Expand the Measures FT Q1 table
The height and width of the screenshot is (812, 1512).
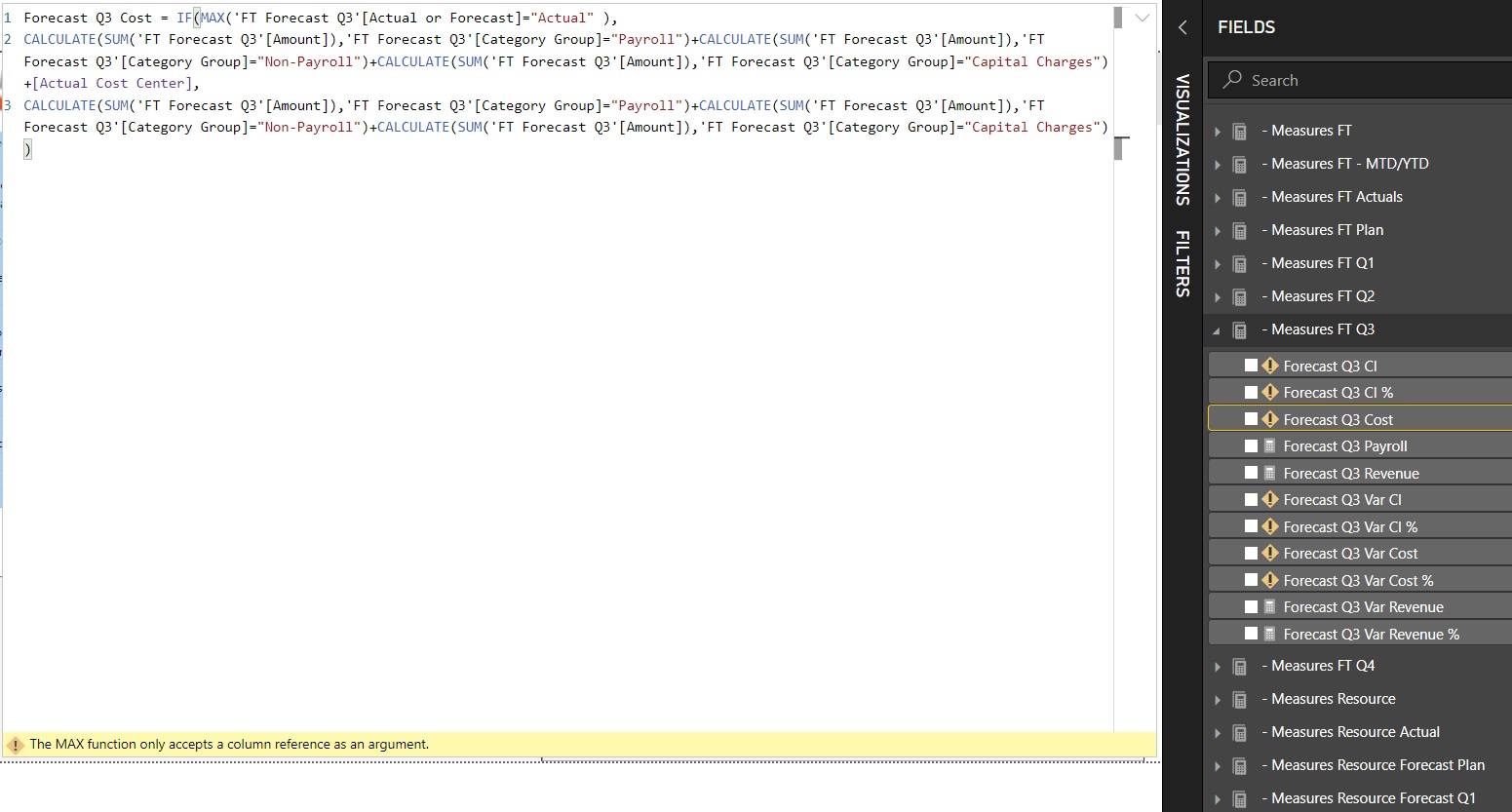(x=1218, y=264)
